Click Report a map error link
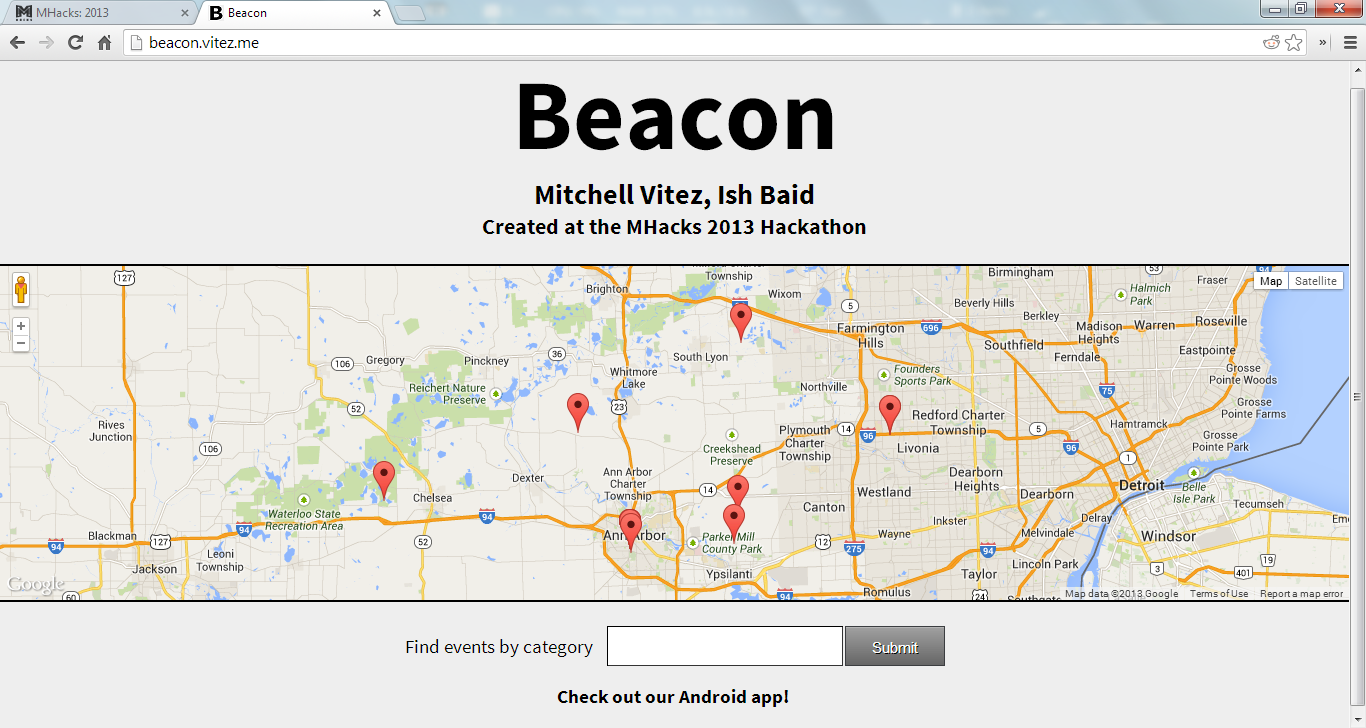Viewport: 1366px width, 728px height. pyautogui.click(x=1302, y=594)
